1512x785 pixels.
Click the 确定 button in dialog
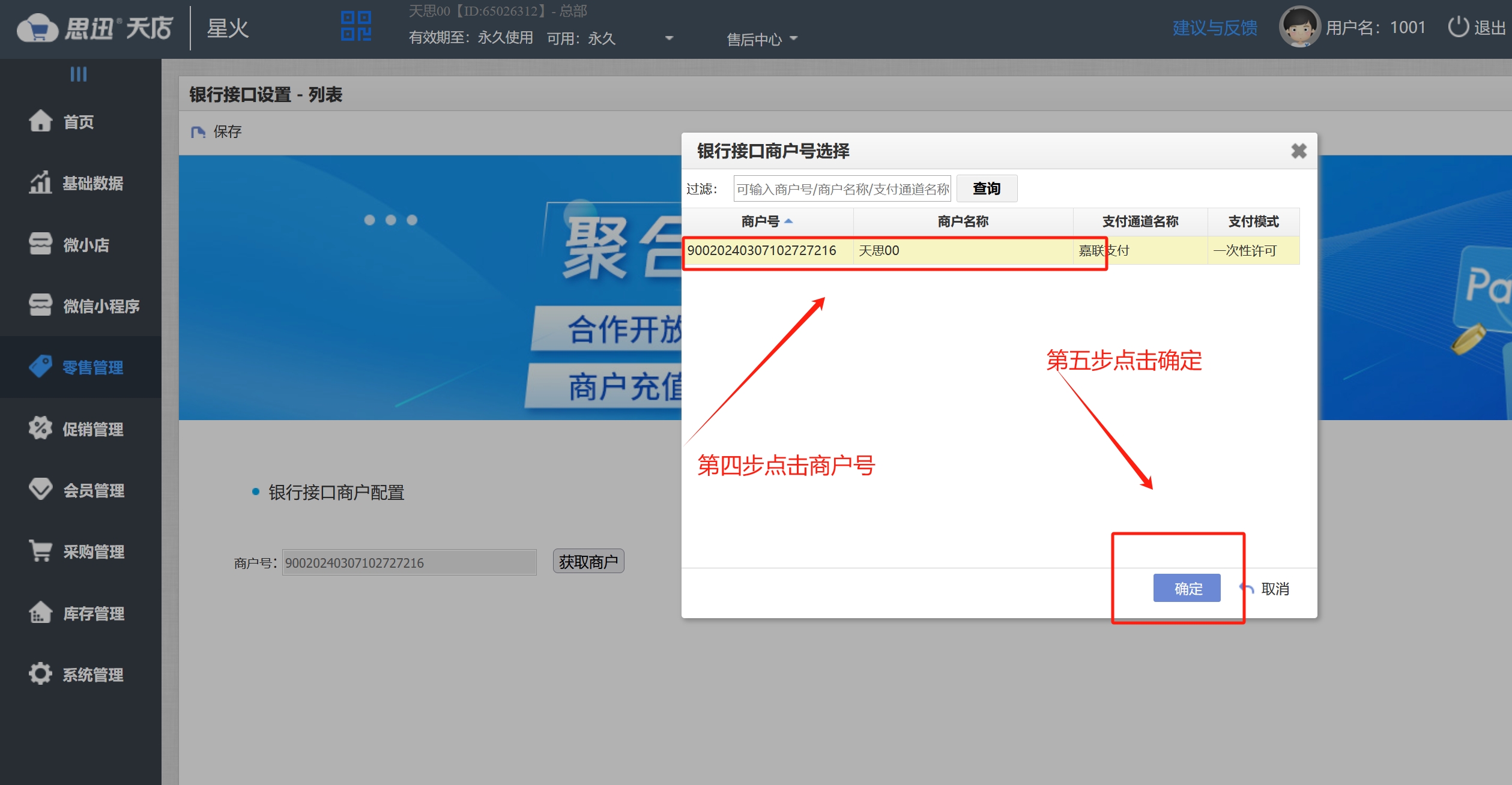(x=1187, y=588)
